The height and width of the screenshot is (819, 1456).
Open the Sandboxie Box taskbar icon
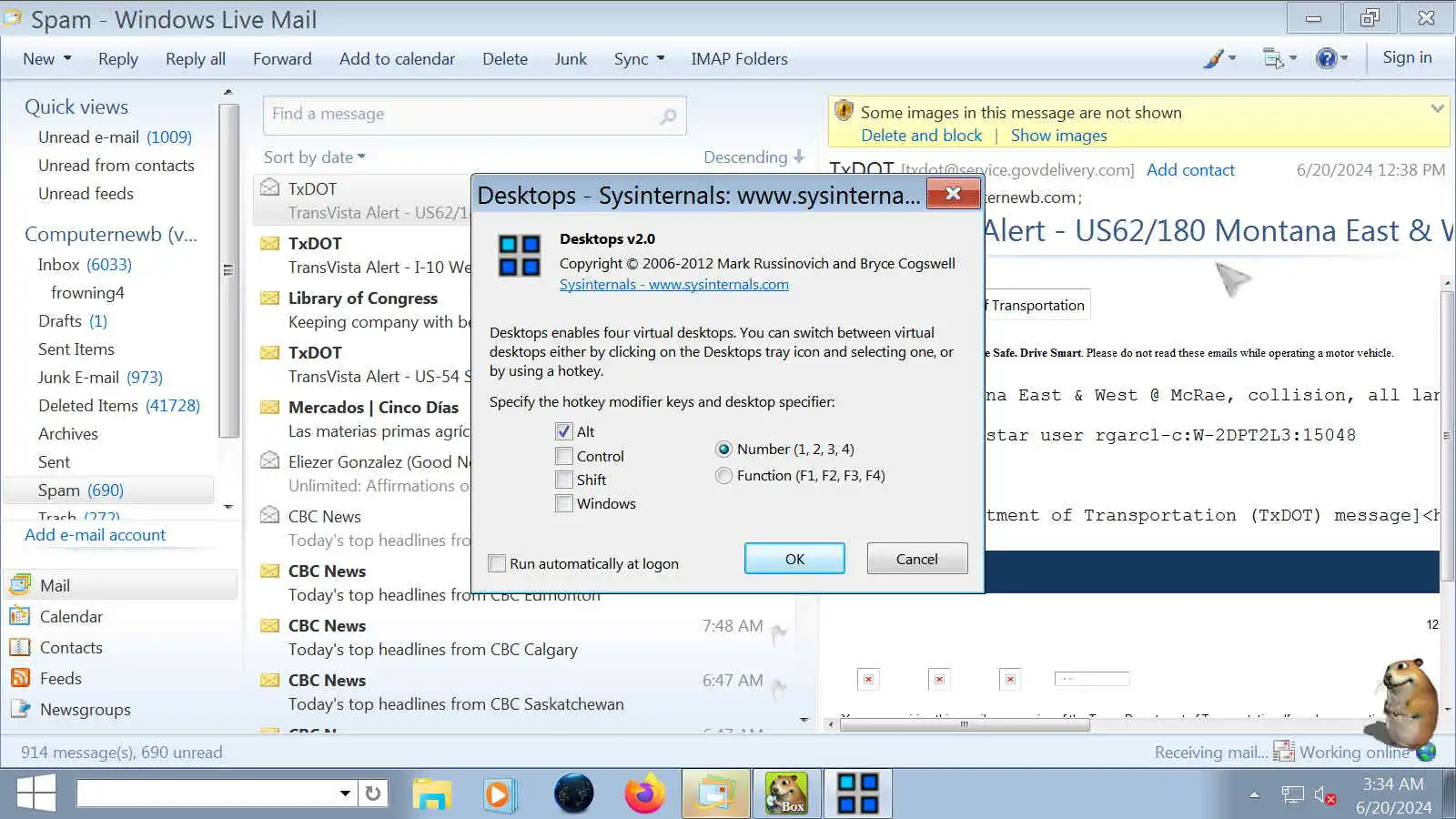(787, 794)
